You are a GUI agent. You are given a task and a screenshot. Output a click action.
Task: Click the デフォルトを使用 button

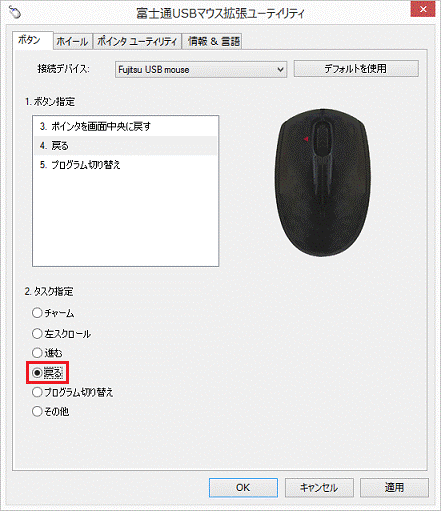(356, 69)
